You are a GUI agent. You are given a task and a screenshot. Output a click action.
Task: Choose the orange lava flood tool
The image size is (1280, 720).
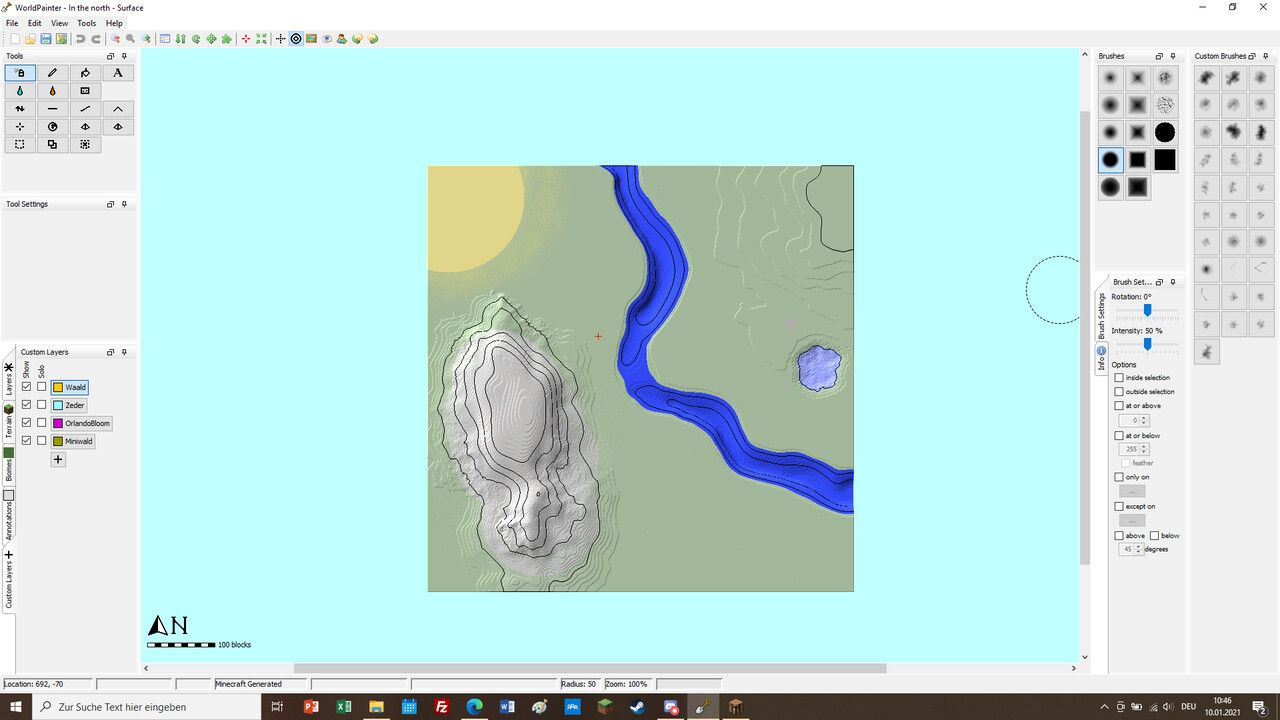(x=52, y=91)
